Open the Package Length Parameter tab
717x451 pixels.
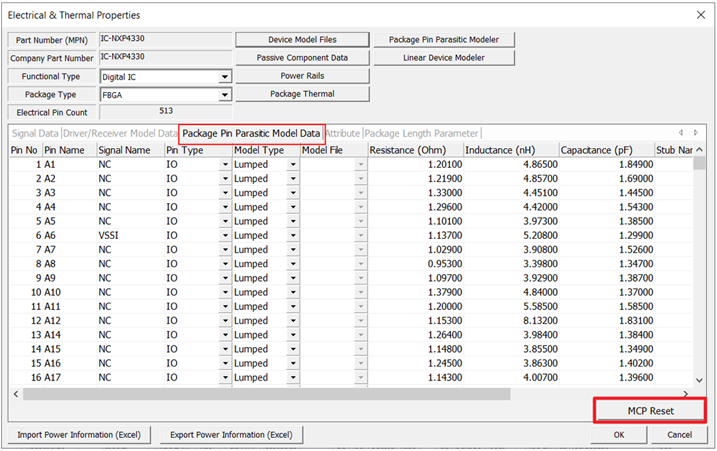[x=421, y=133]
